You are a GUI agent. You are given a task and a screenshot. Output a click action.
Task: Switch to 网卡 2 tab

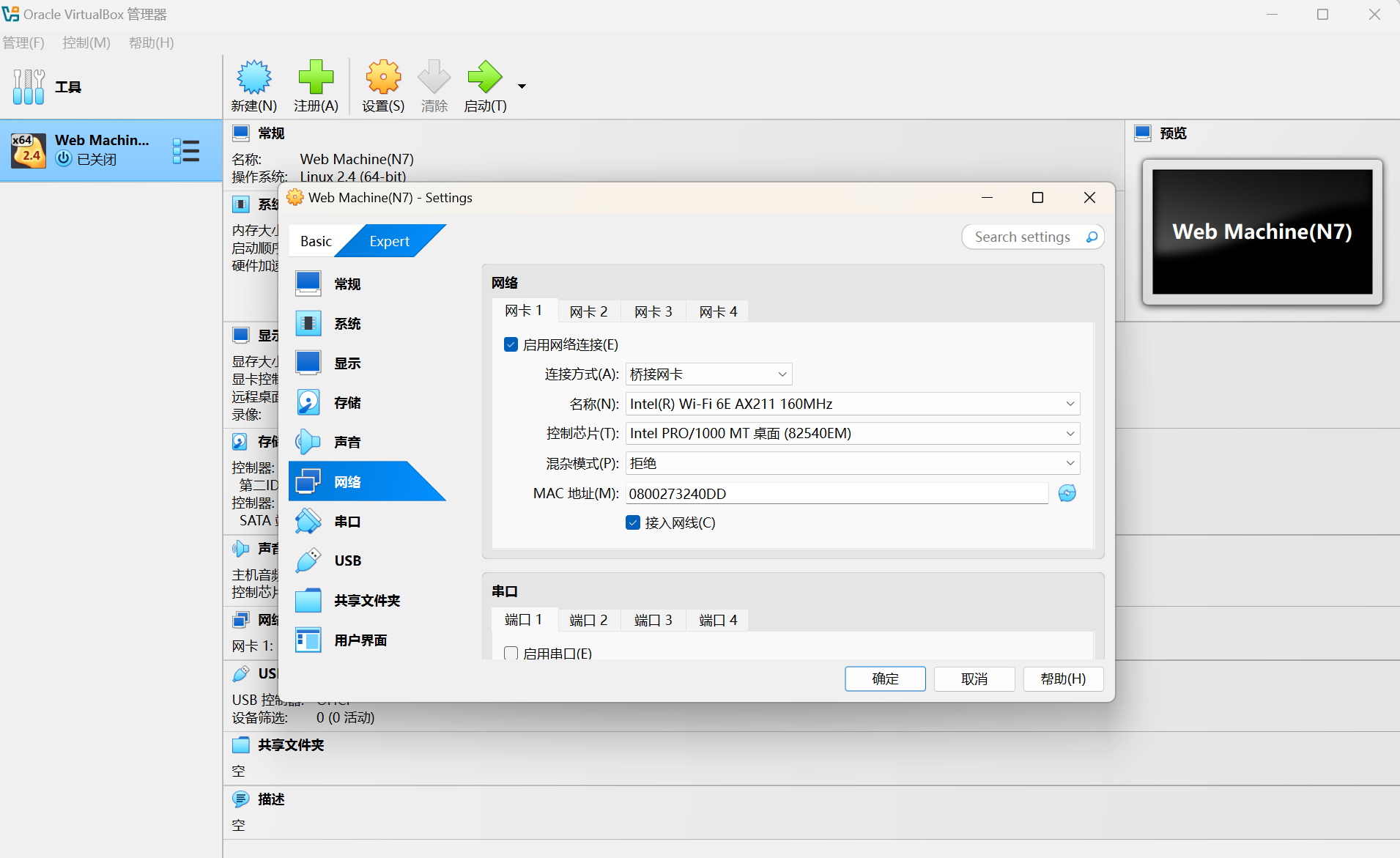(x=589, y=311)
